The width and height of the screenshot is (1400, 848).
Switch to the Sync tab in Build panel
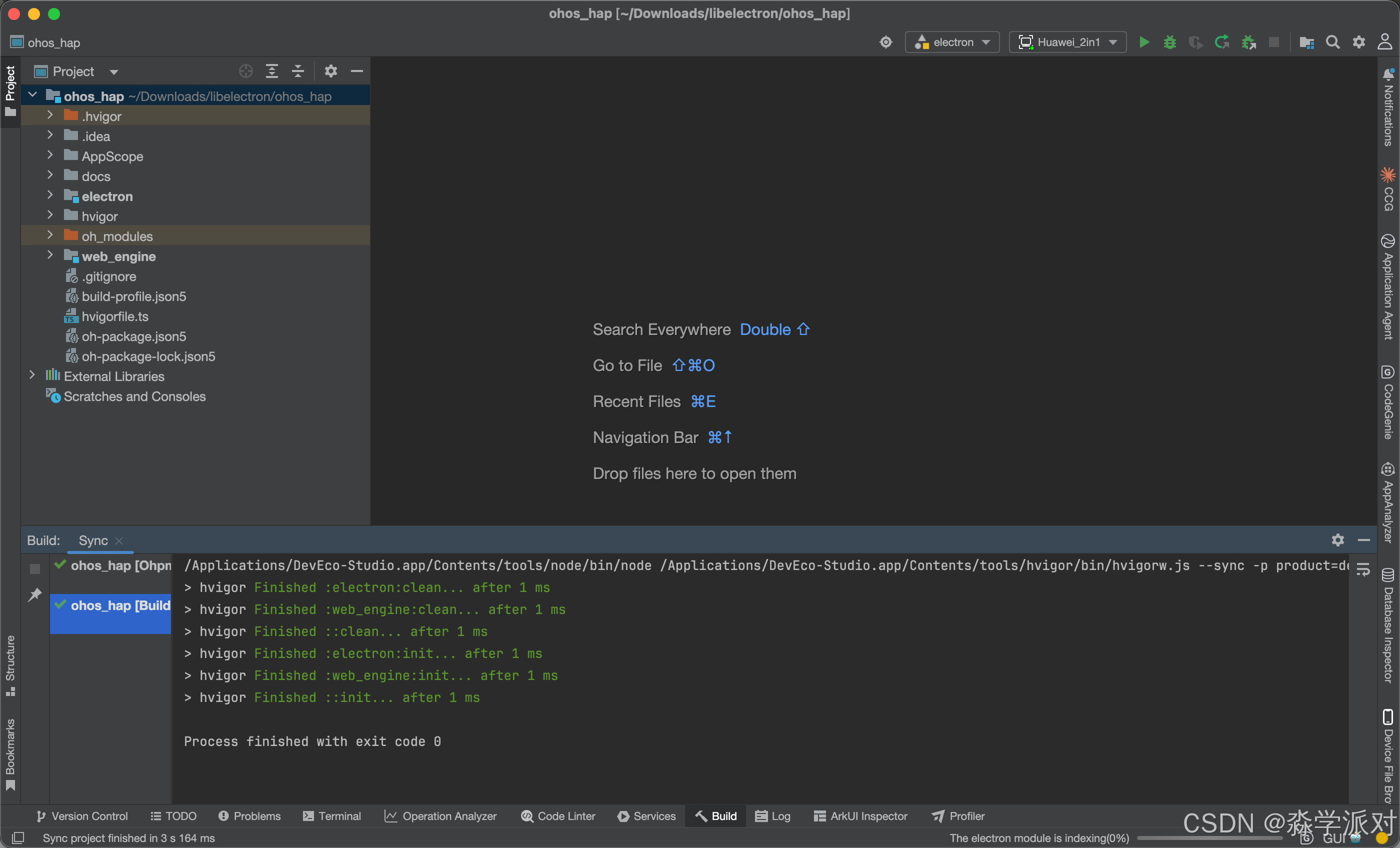[x=93, y=540]
